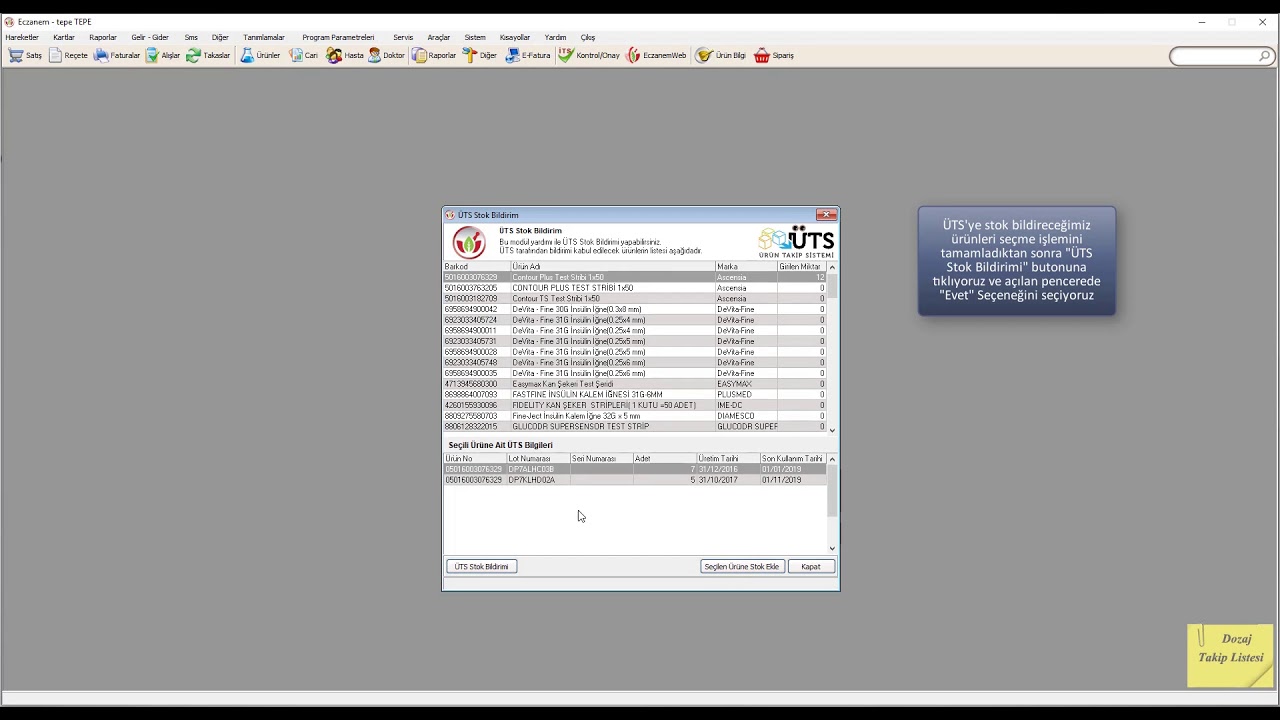Sort by the Barkod column header
This screenshot has width=1280, height=720.
click(x=477, y=267)
